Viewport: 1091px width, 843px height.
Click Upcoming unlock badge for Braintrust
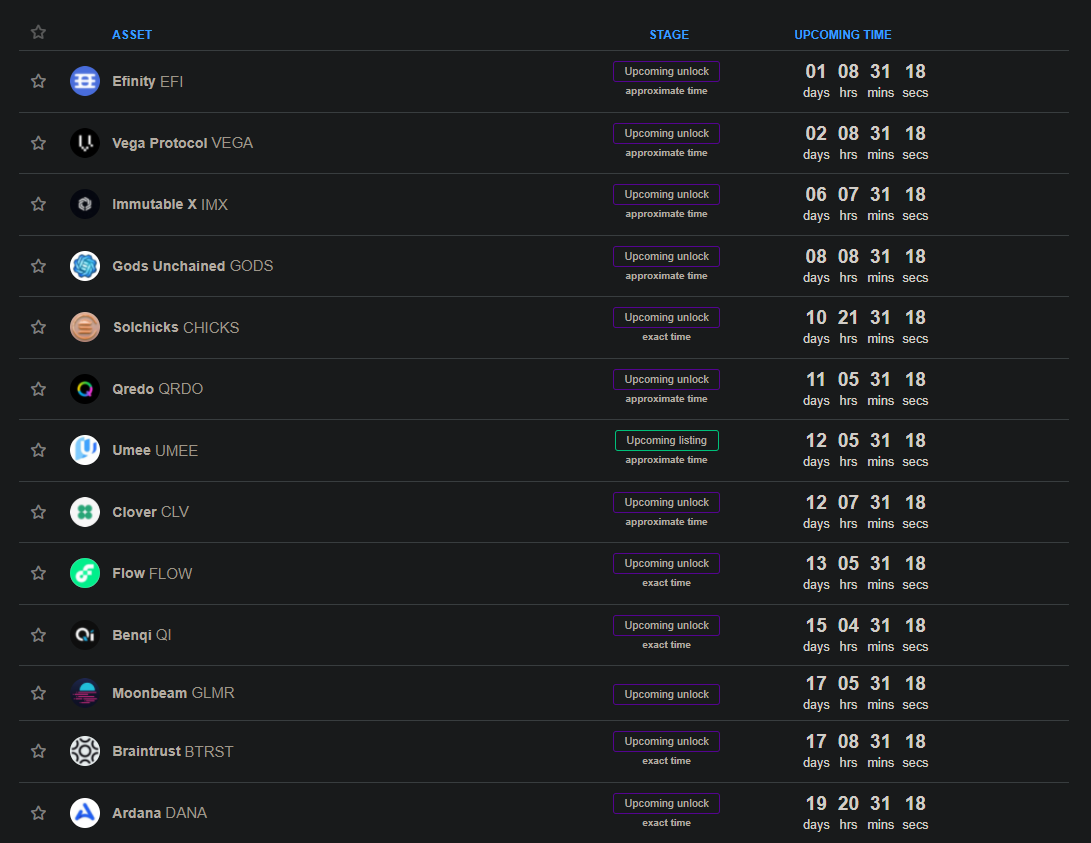667,741
